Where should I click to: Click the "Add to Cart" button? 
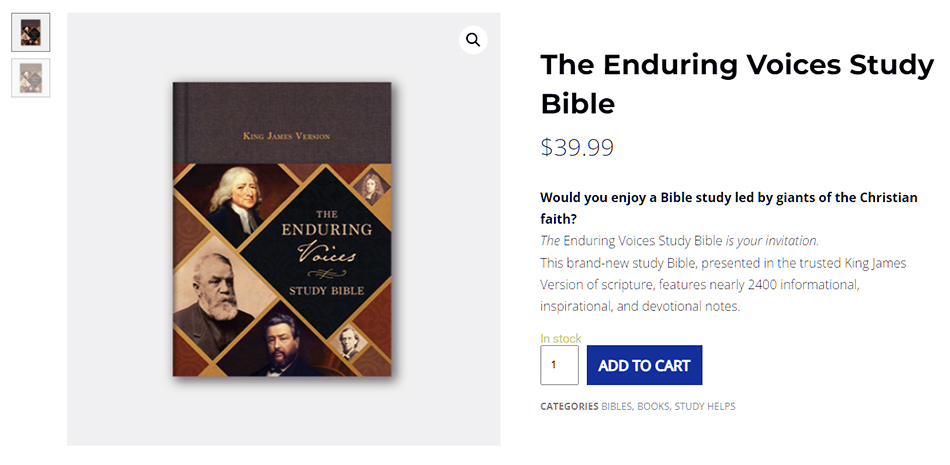[644, 365]
